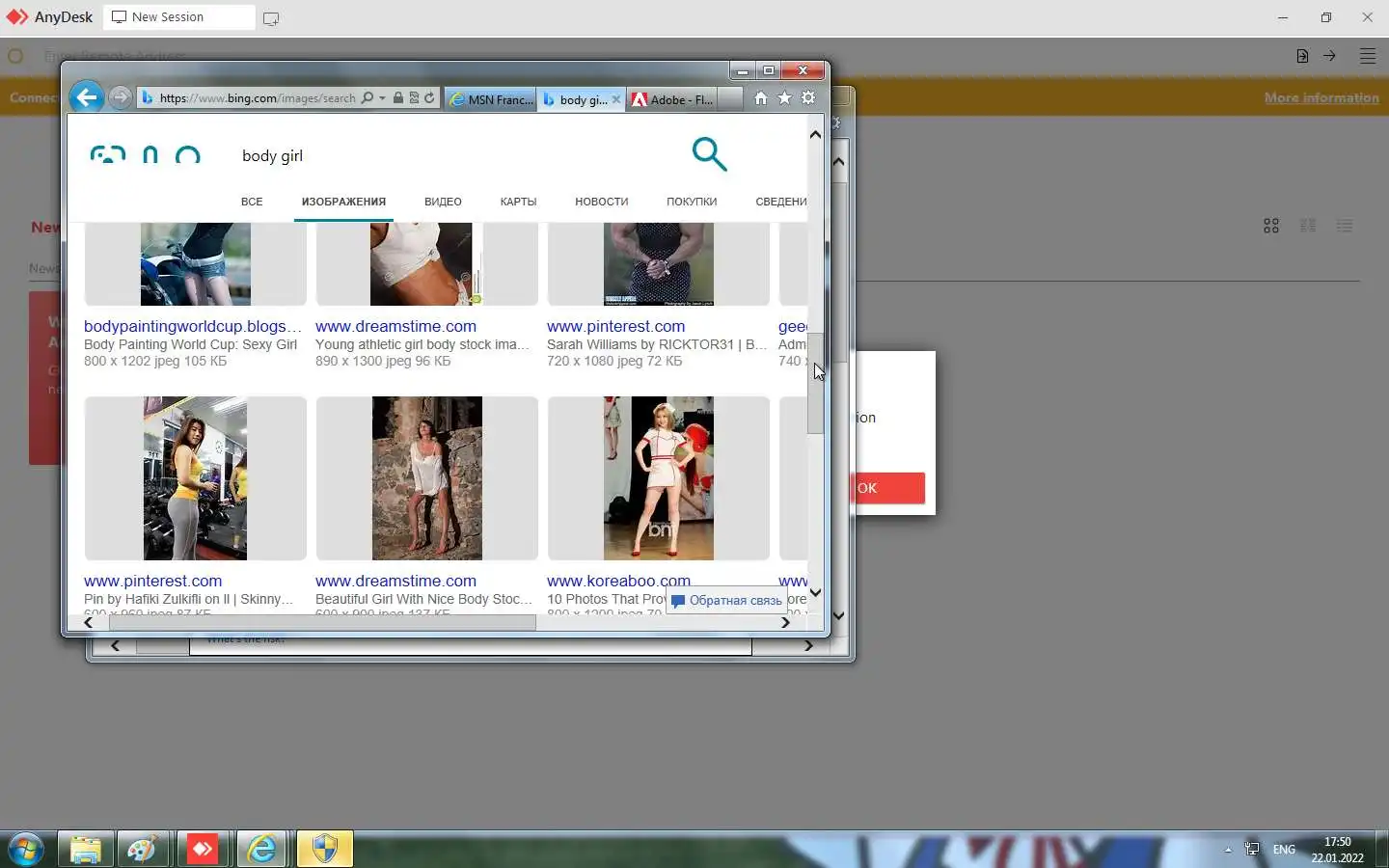This screenshot has width=1389, height=868.
Task: Open Windows Explorer from the taskbar
Action: pos(86,849)
